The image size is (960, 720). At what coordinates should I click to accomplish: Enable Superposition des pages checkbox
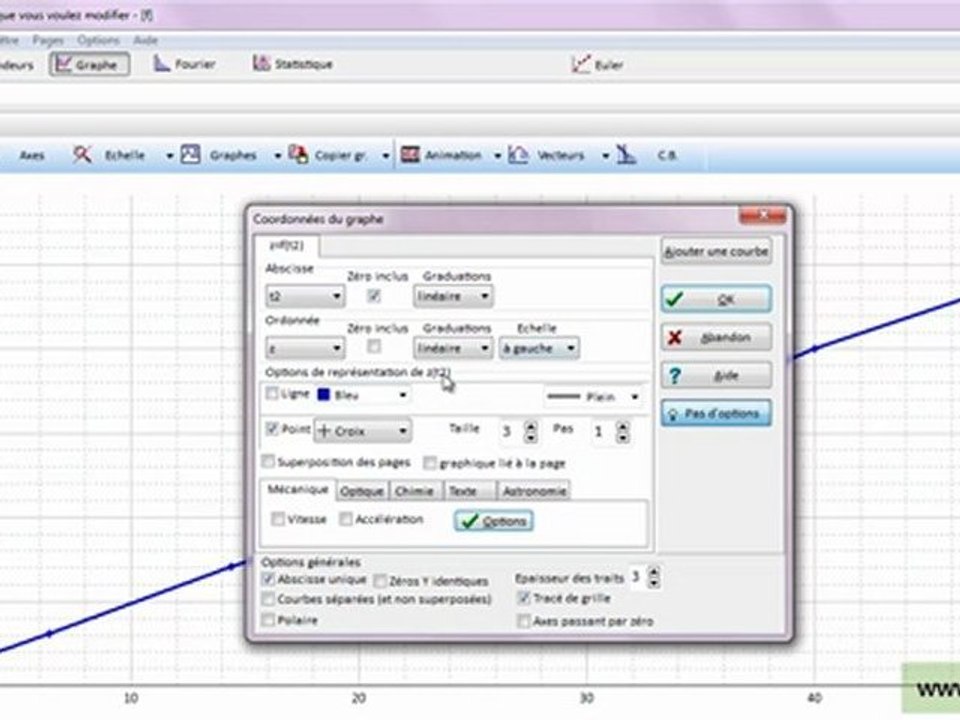coord(268,461)
